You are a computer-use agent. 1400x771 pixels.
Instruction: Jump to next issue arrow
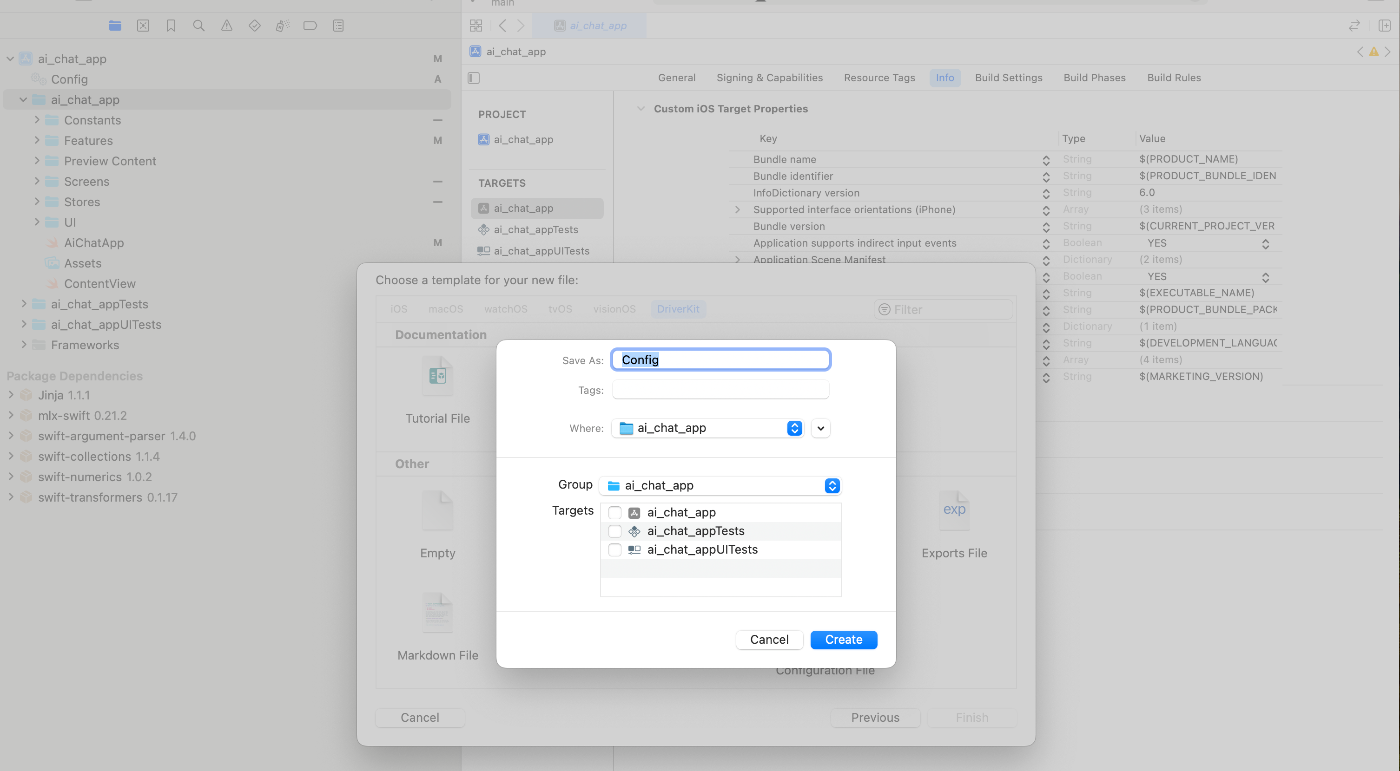coord(1388,52)
